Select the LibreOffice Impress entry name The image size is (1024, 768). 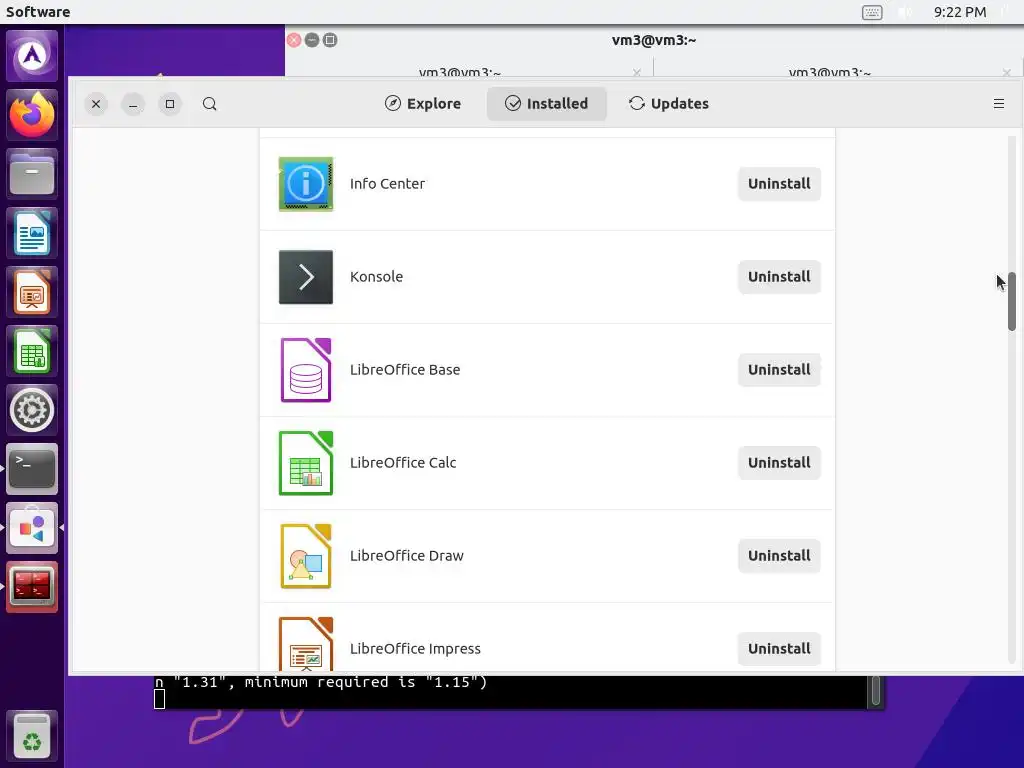pyautogui.click(x=415, y=649)
